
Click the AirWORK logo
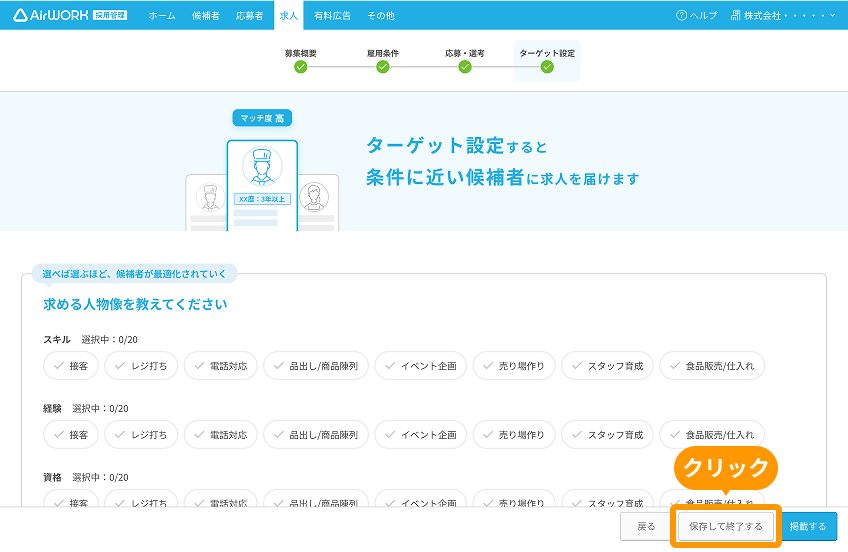point(70,15)
